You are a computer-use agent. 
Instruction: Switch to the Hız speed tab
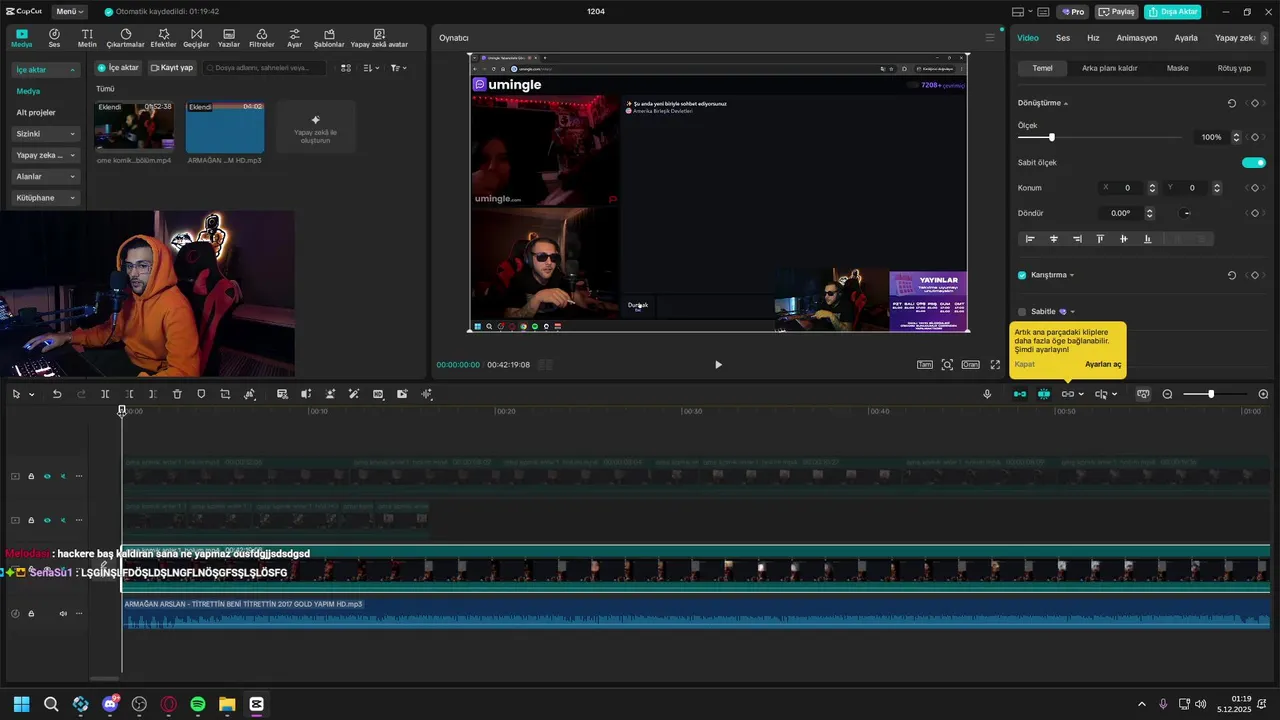(x=1093, y=38)
